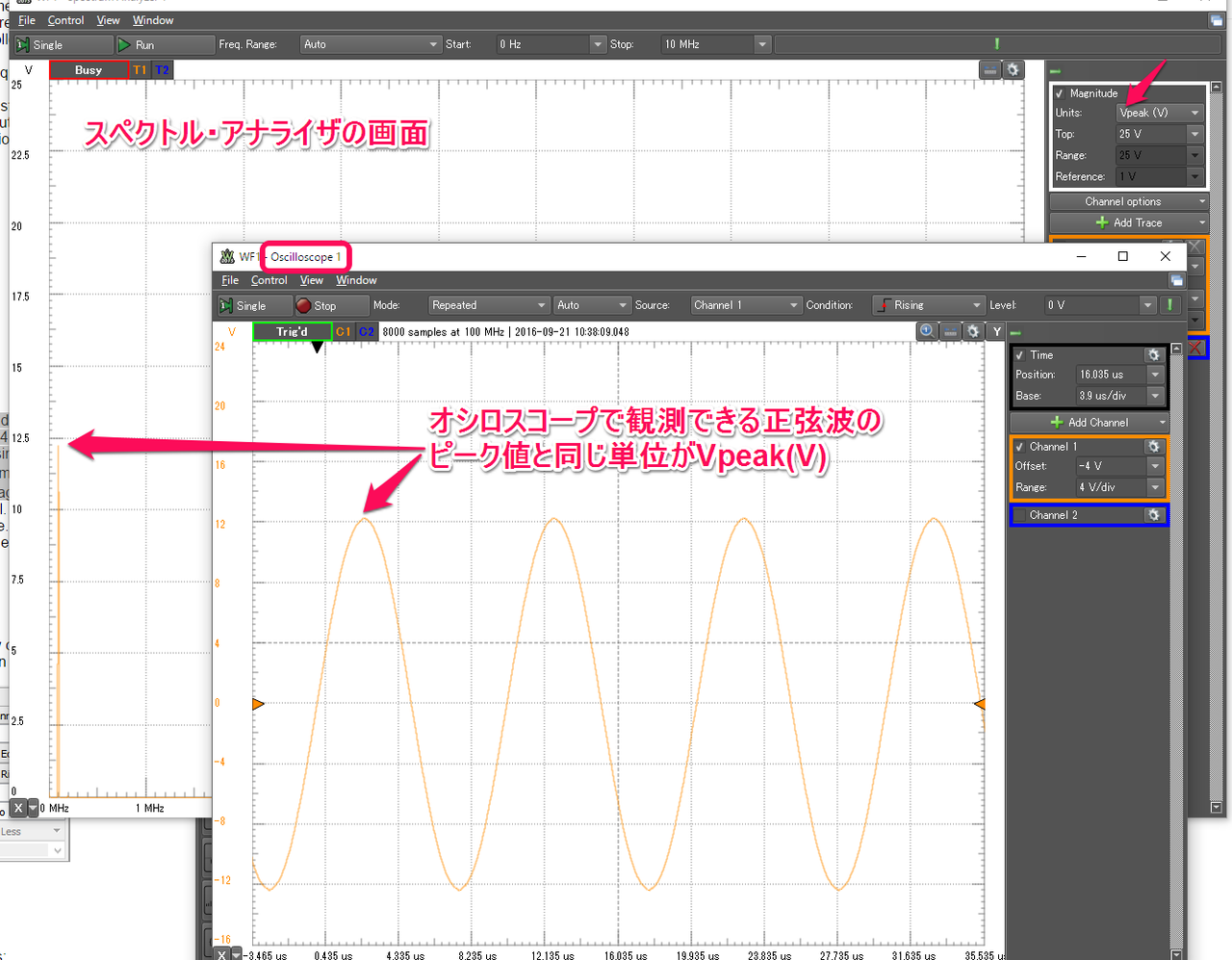Click the orange C1 channel color tag
1232x960 pixels.
343,331
